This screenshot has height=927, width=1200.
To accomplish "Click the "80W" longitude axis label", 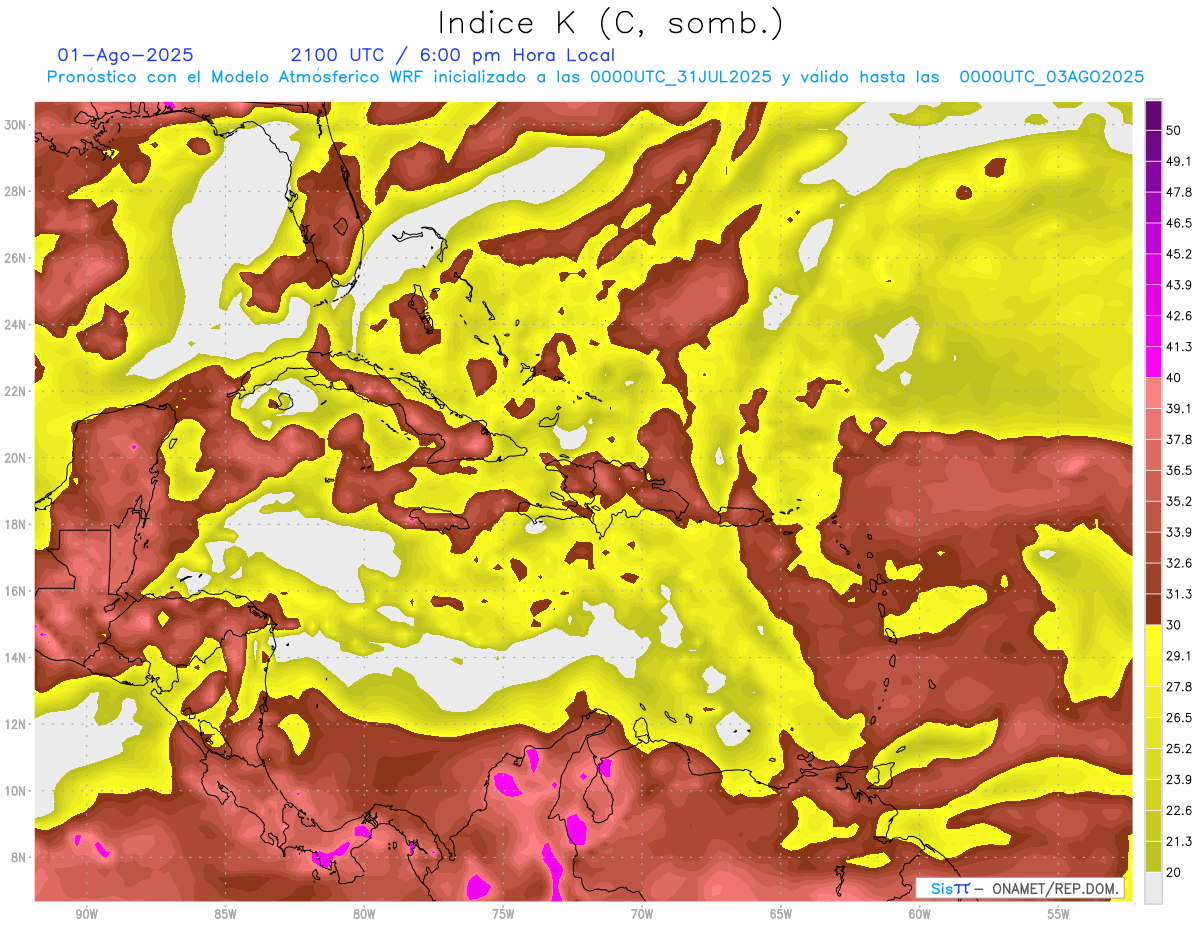I will click(x=364, y=914).
